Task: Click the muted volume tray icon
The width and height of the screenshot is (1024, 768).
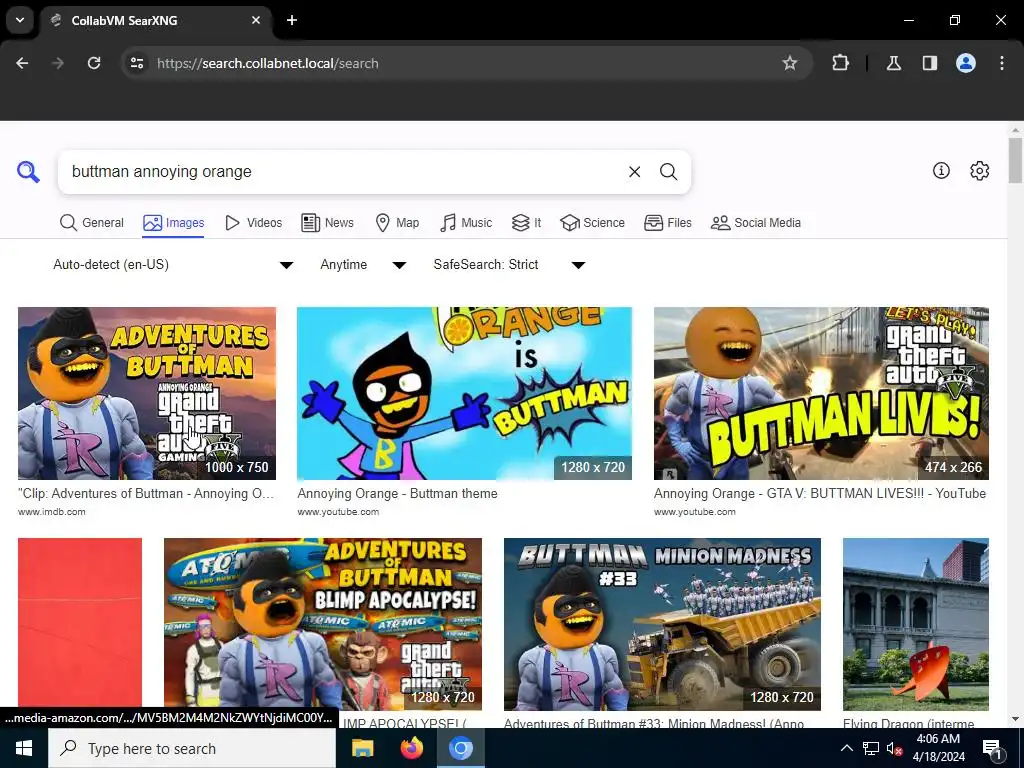Action: click(x=894, y=748)
